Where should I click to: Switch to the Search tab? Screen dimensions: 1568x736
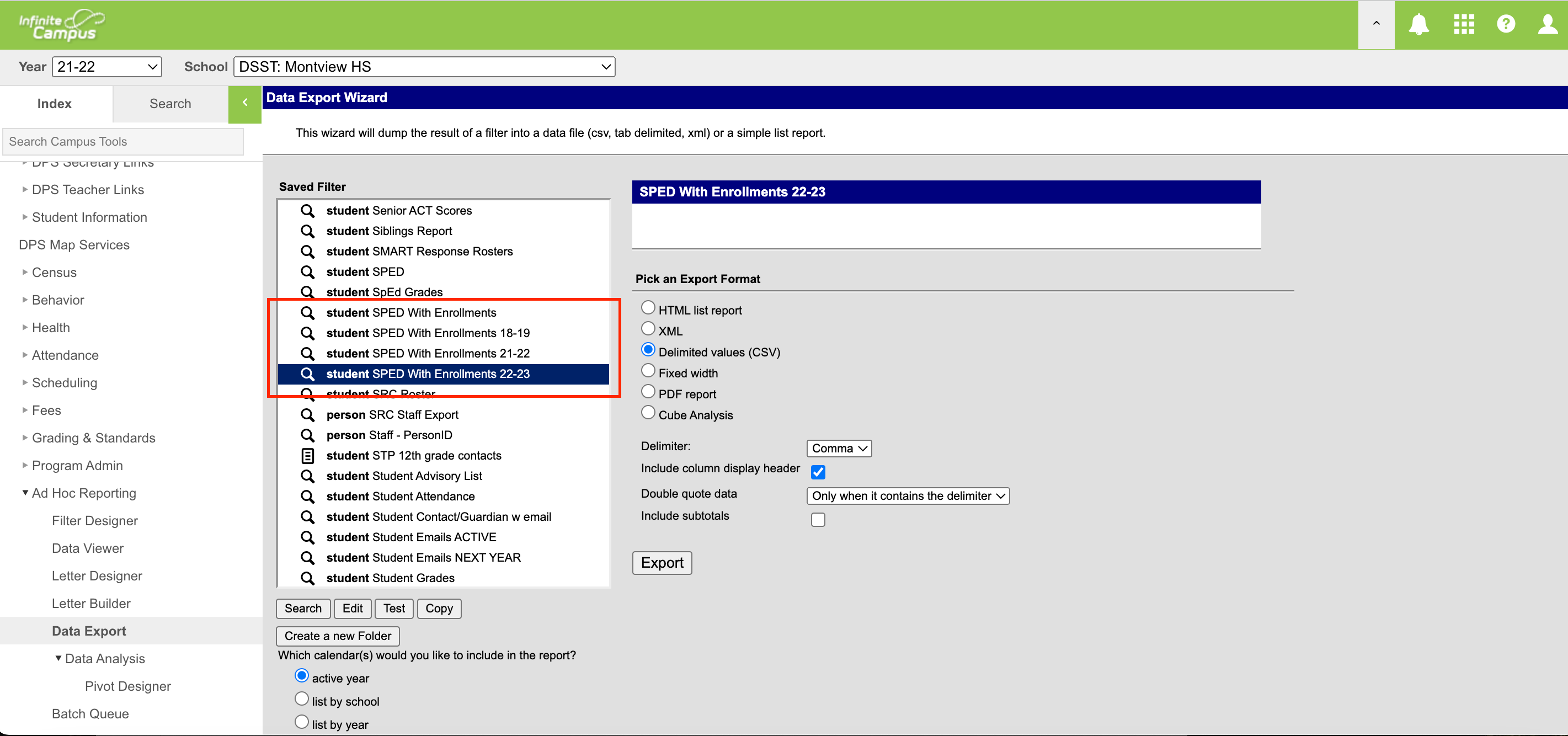170,104
